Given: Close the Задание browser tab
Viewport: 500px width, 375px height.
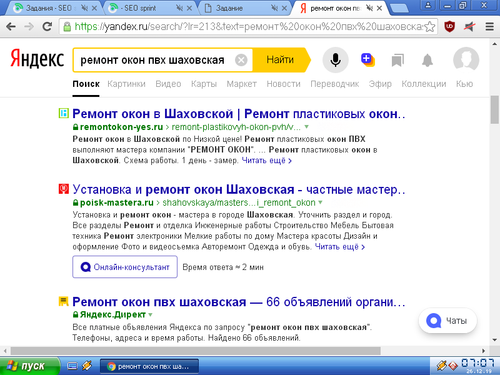Looking at the screenshot, I should tap(284, 8).
